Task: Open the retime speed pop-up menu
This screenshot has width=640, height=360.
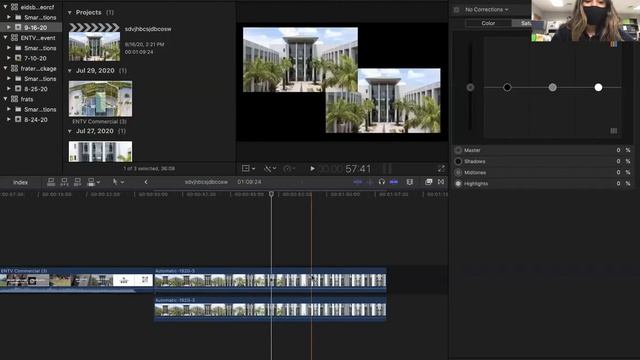Action: 289,169
